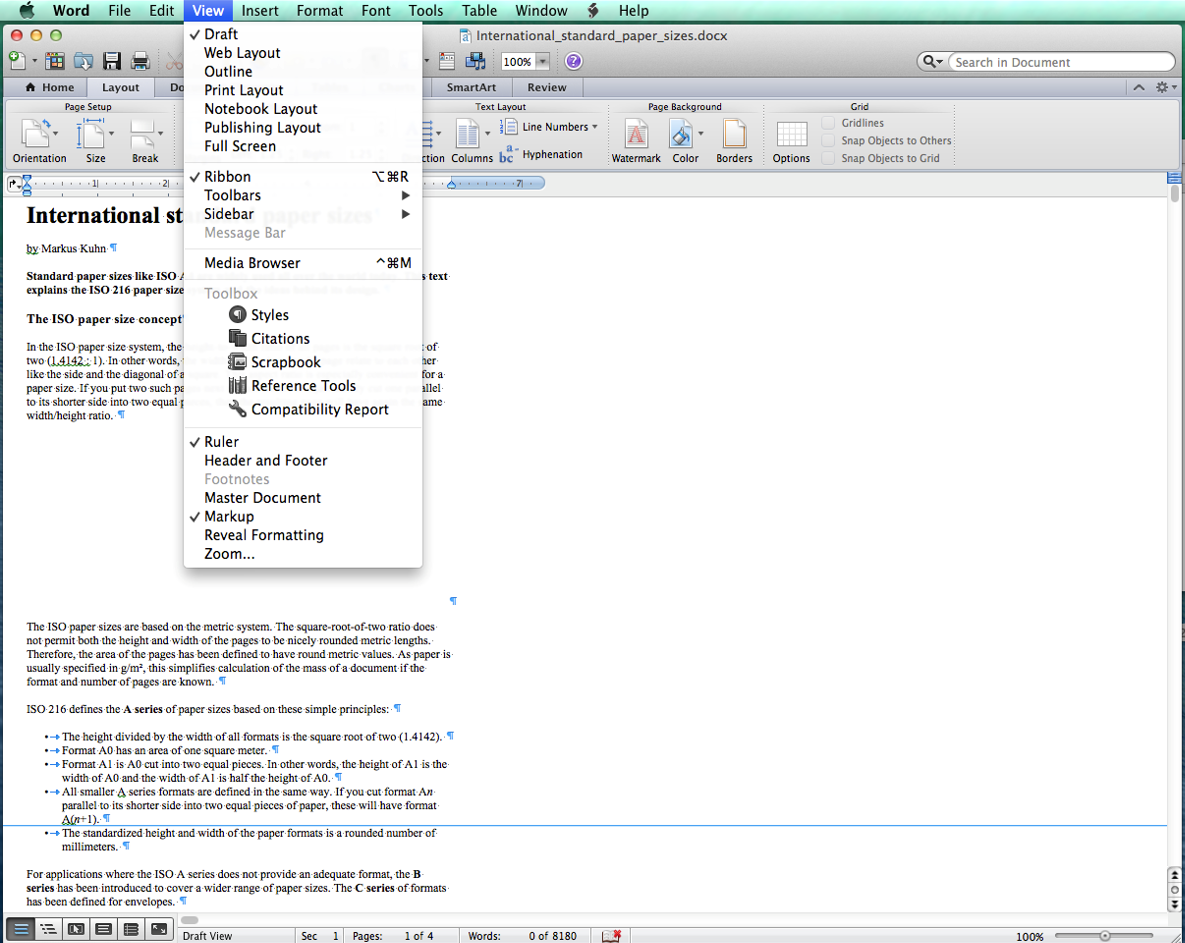Toggle the Ruler menu option off

pyautogui.click(x=221, y=442)
